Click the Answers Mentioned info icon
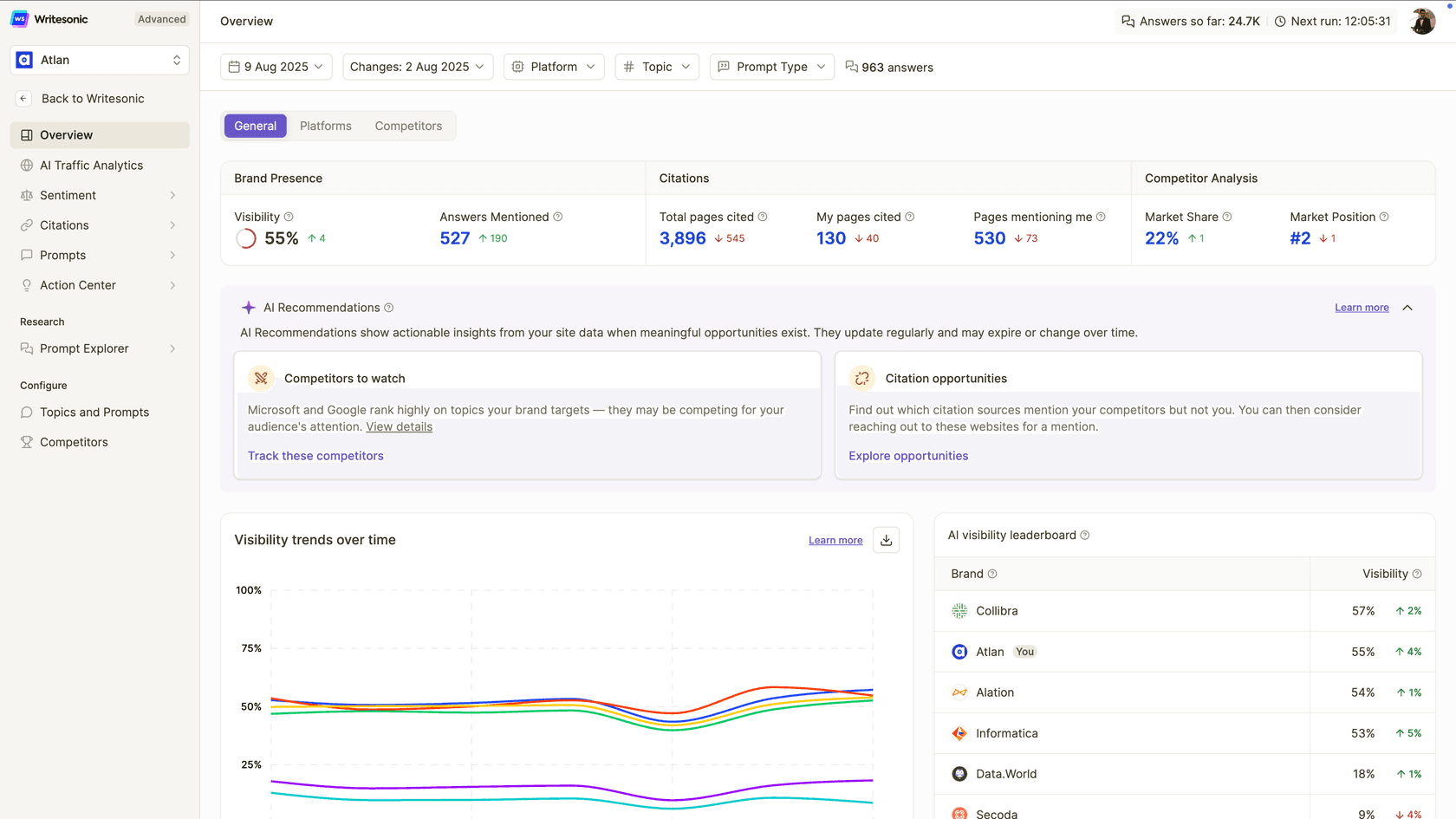Screen dimensions: 1456x819 tap(558, 217)
